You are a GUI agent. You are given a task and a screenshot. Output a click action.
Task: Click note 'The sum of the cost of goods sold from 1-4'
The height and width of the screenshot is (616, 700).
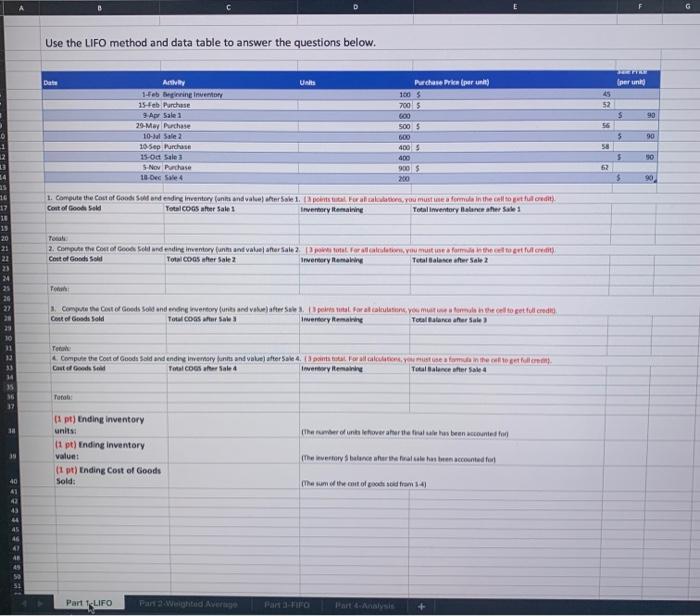pyautogui.click(x=364, y=484)
